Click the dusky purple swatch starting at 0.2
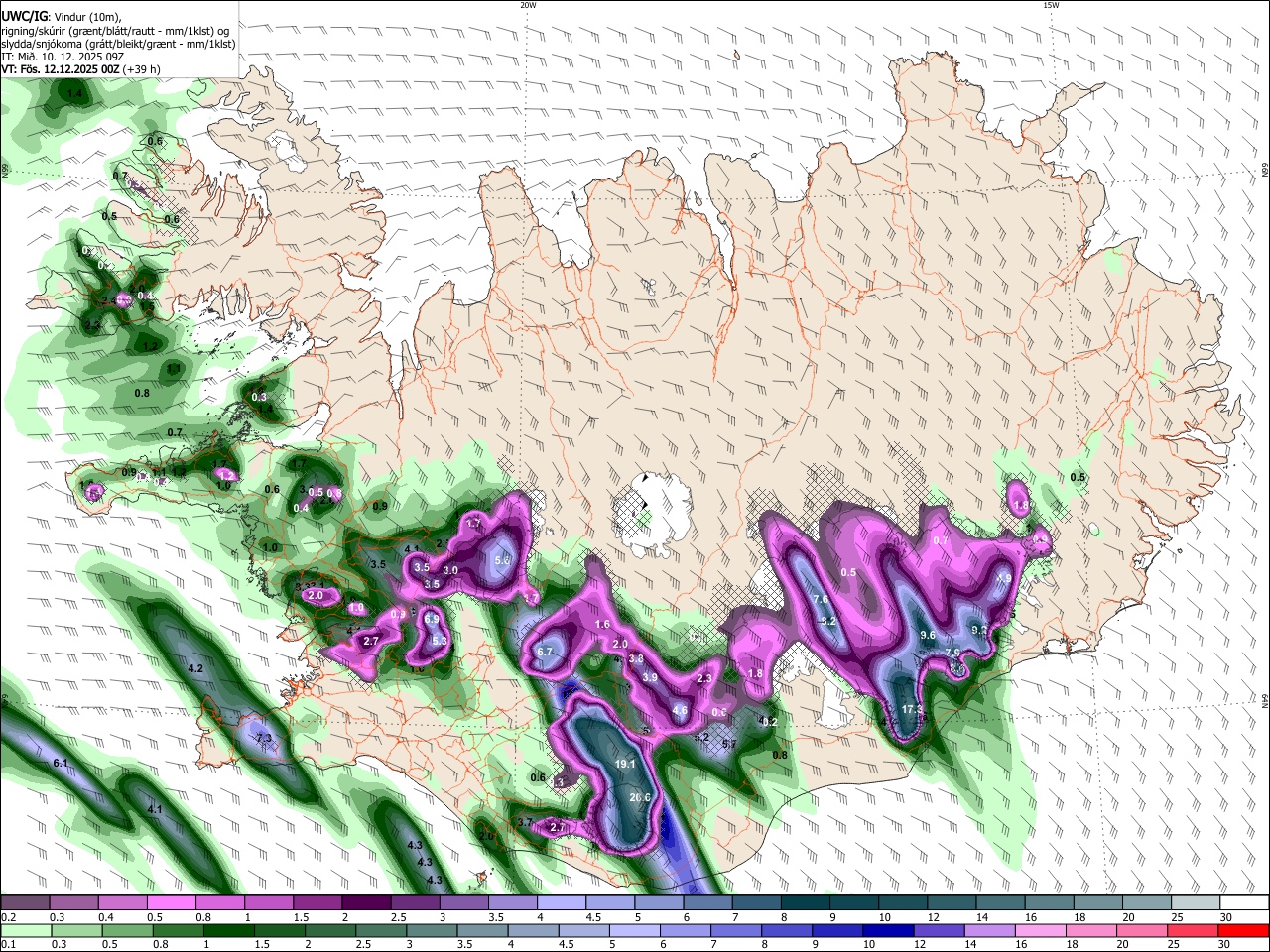This screenshot has height=952, width=1270. coord(26,902)
